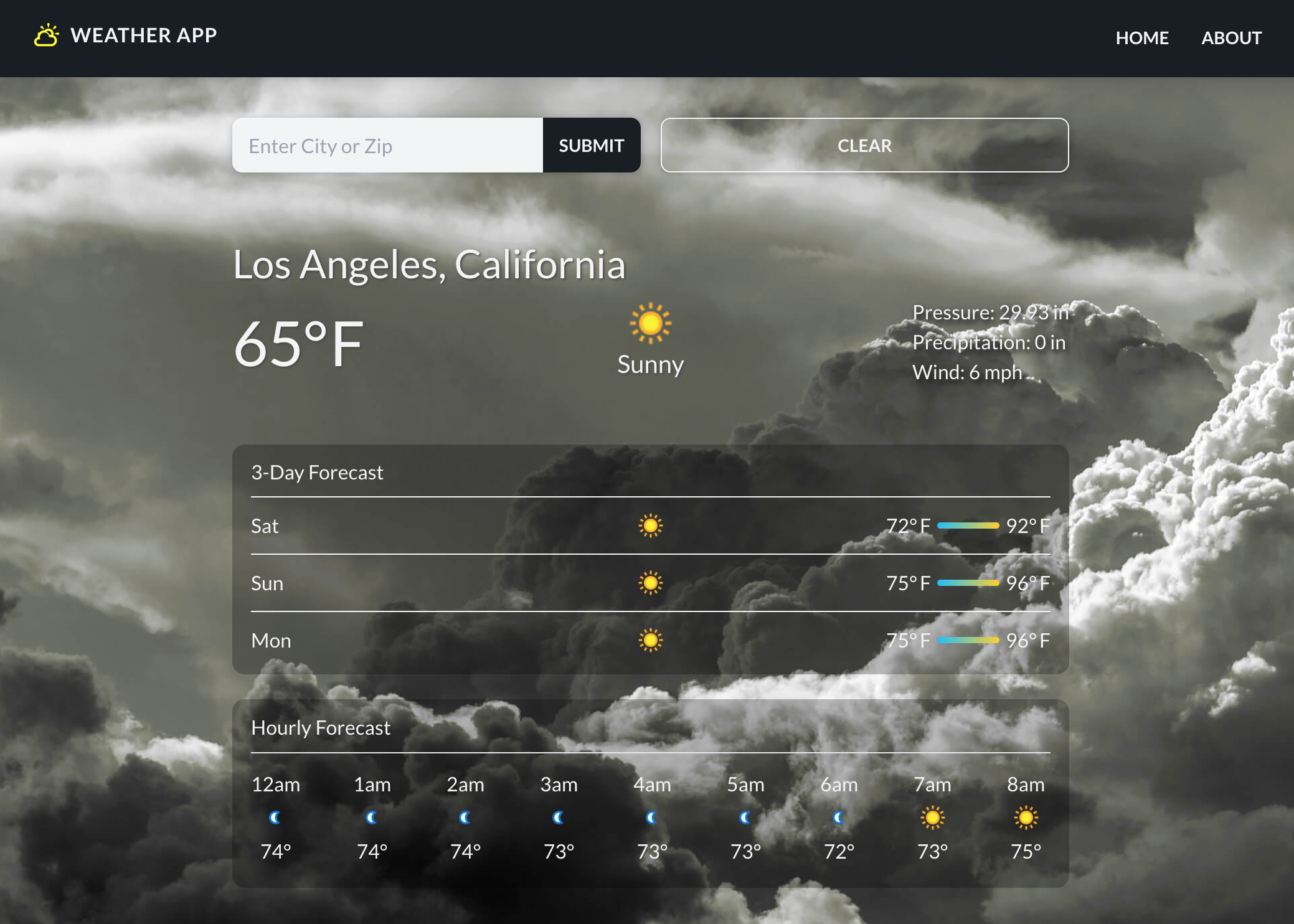Click the 5am hour label

pyautogui.click(x=745, y=785)
